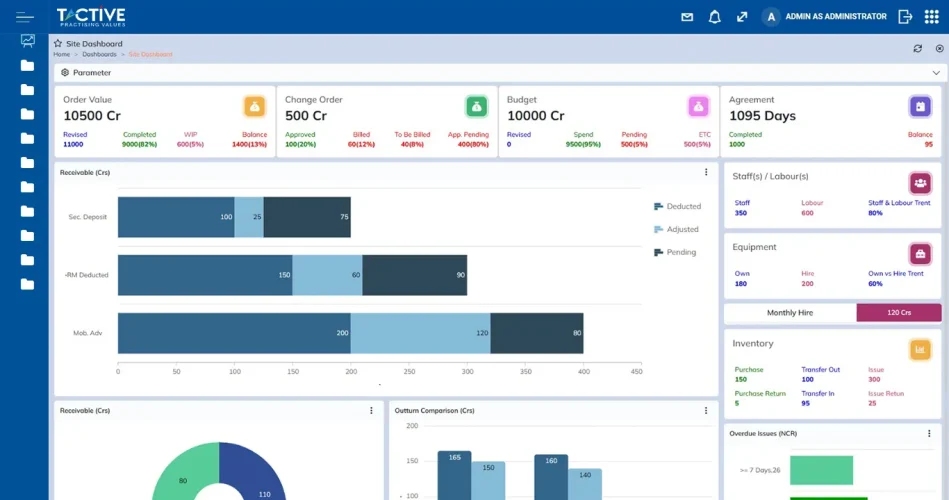Click the Staff & Labour Trent '80%' value
This screenshot has height=500, width=949.
(875, 213)
